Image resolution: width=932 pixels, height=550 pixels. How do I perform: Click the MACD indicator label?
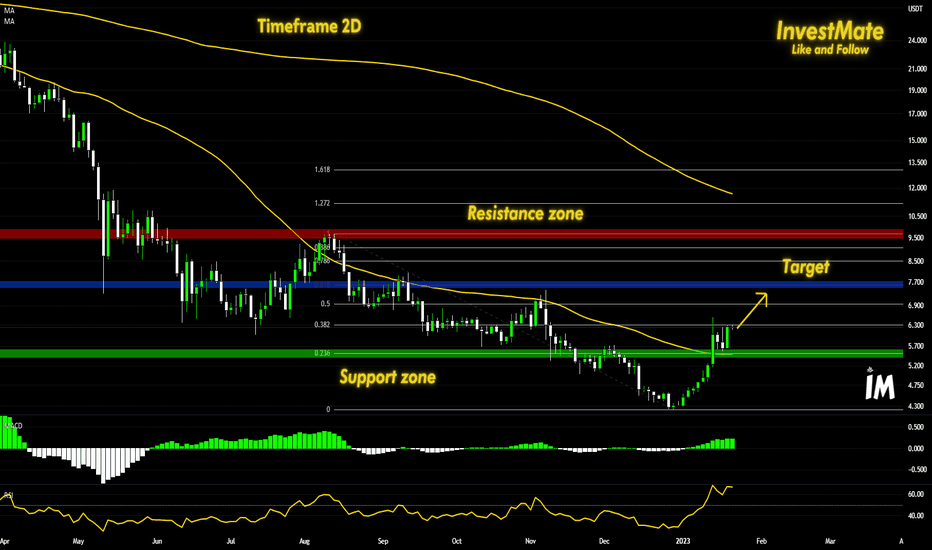point(14,426)
